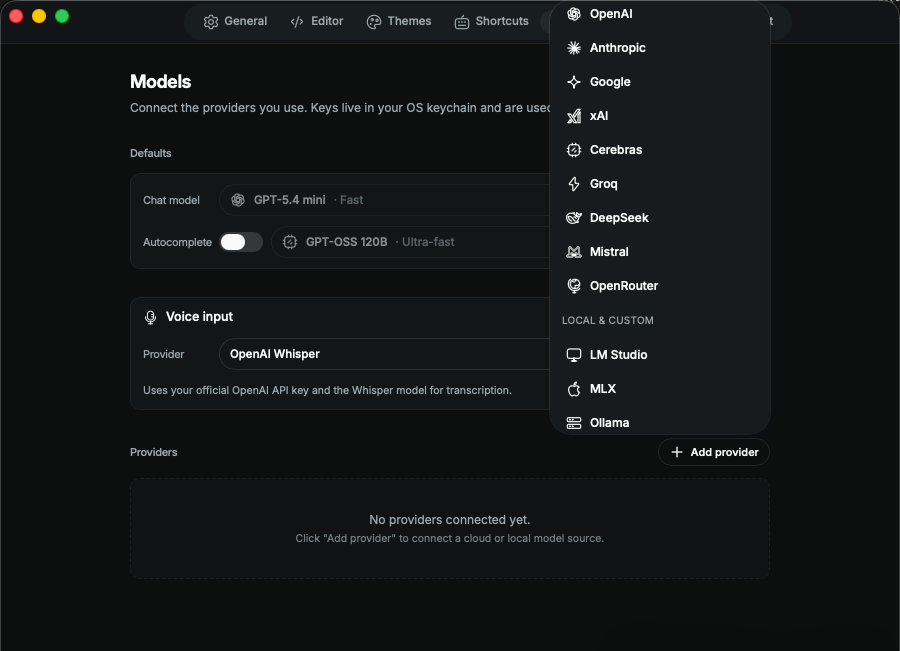Choose Anthropic from the provider menu

point(660,48)
